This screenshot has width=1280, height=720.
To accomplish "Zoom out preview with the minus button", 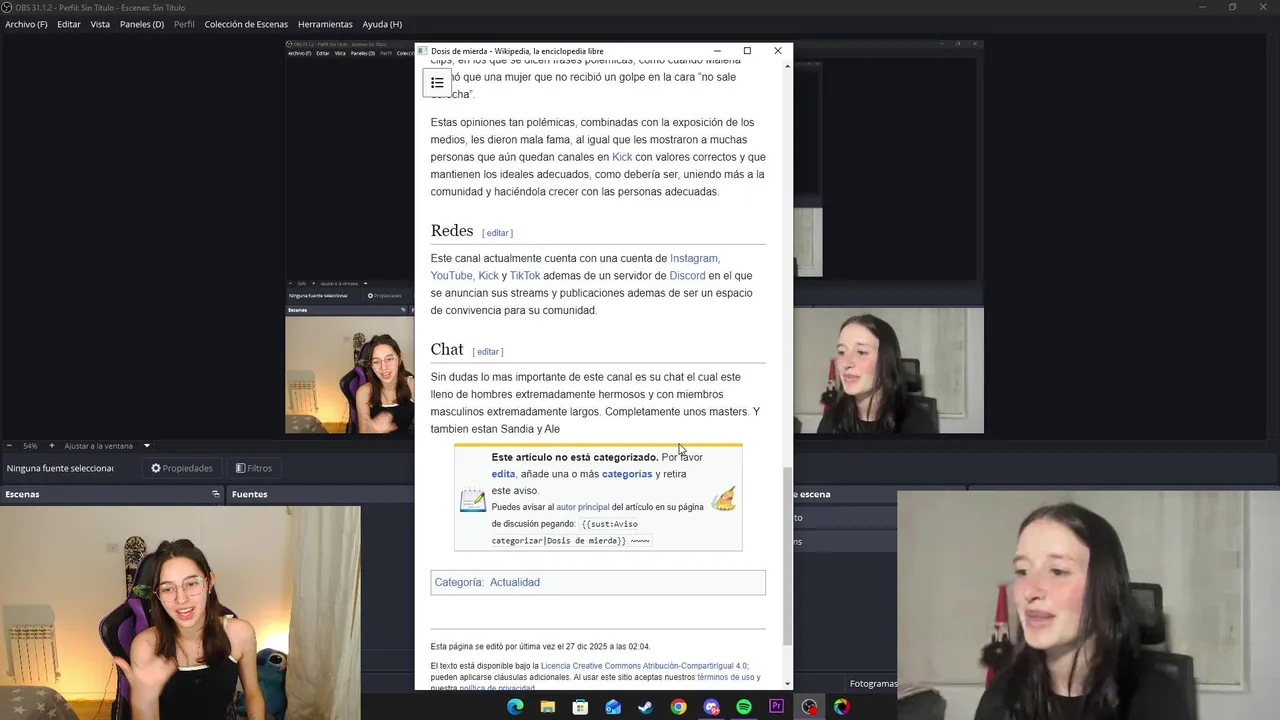I will (9, 446).
